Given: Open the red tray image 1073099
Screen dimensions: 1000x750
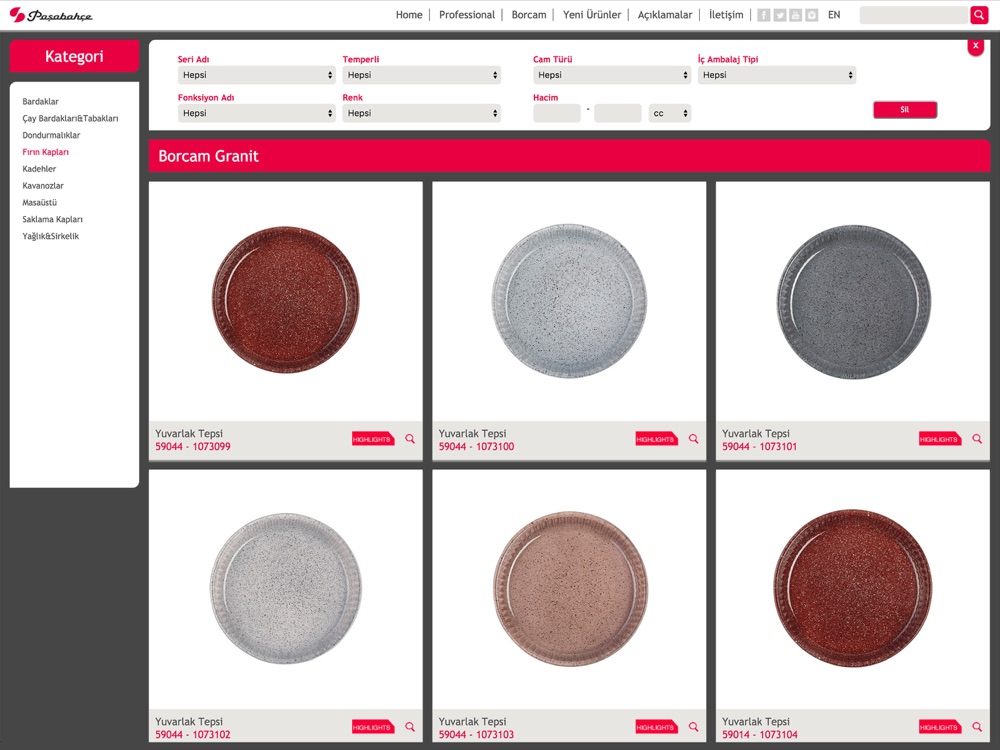Looking at the screenshot, I should 285,300.
